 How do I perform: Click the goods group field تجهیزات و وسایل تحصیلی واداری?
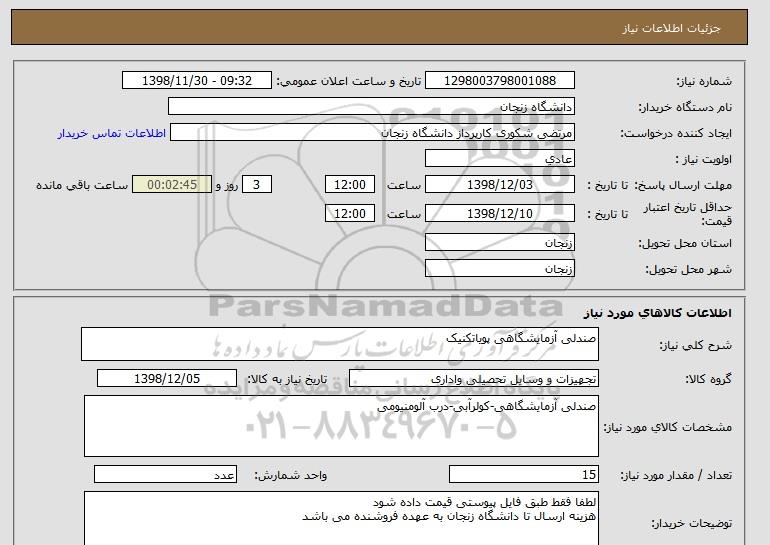point(474,379)
